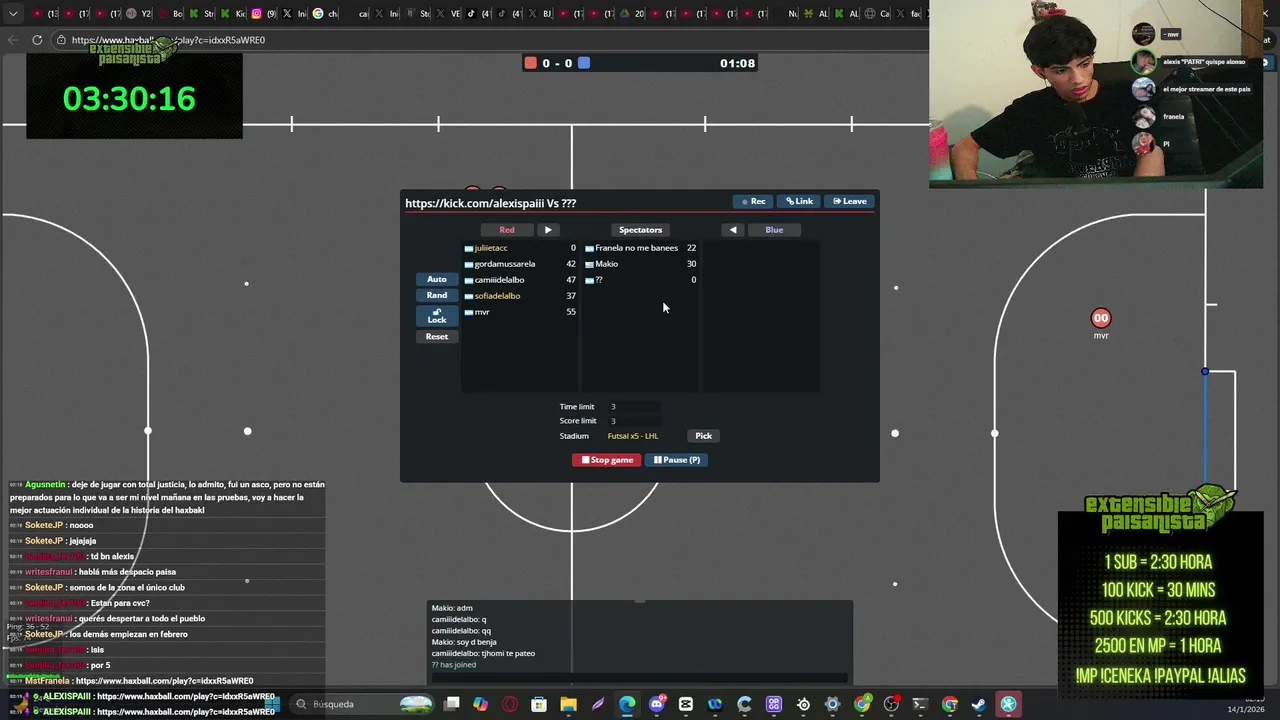Stop the current game
Viewport: 1280px width, 720px height.
pos(607,460)
